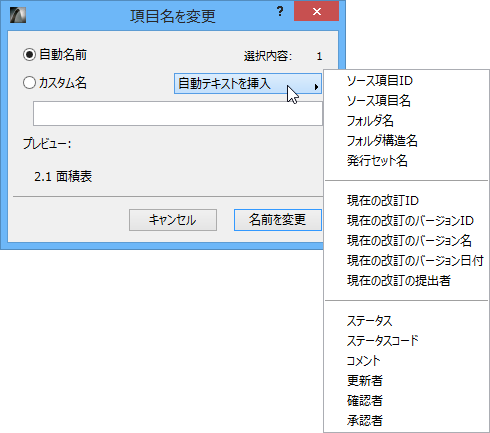This screenshot has width=490, height=433.
Task: Choose 確認者 from the menu
Action: [x=406, y=401]
